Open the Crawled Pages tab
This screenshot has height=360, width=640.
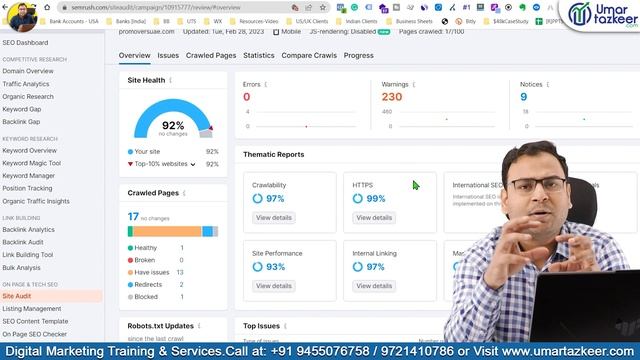(211, 56)
